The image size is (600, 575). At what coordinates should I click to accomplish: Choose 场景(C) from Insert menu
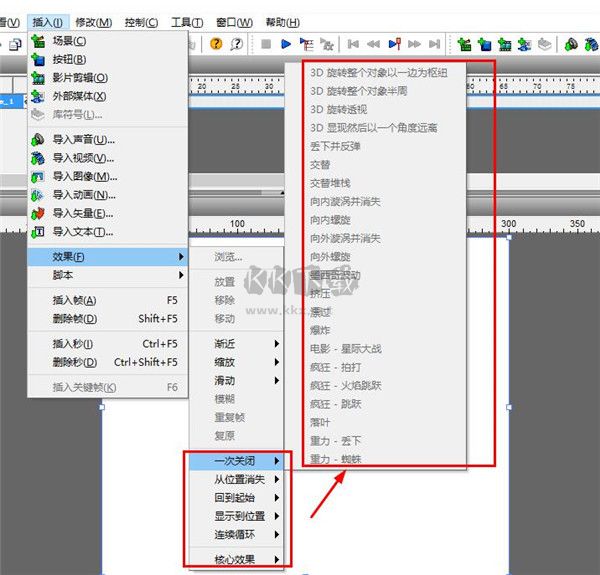[x=108, y=41]
